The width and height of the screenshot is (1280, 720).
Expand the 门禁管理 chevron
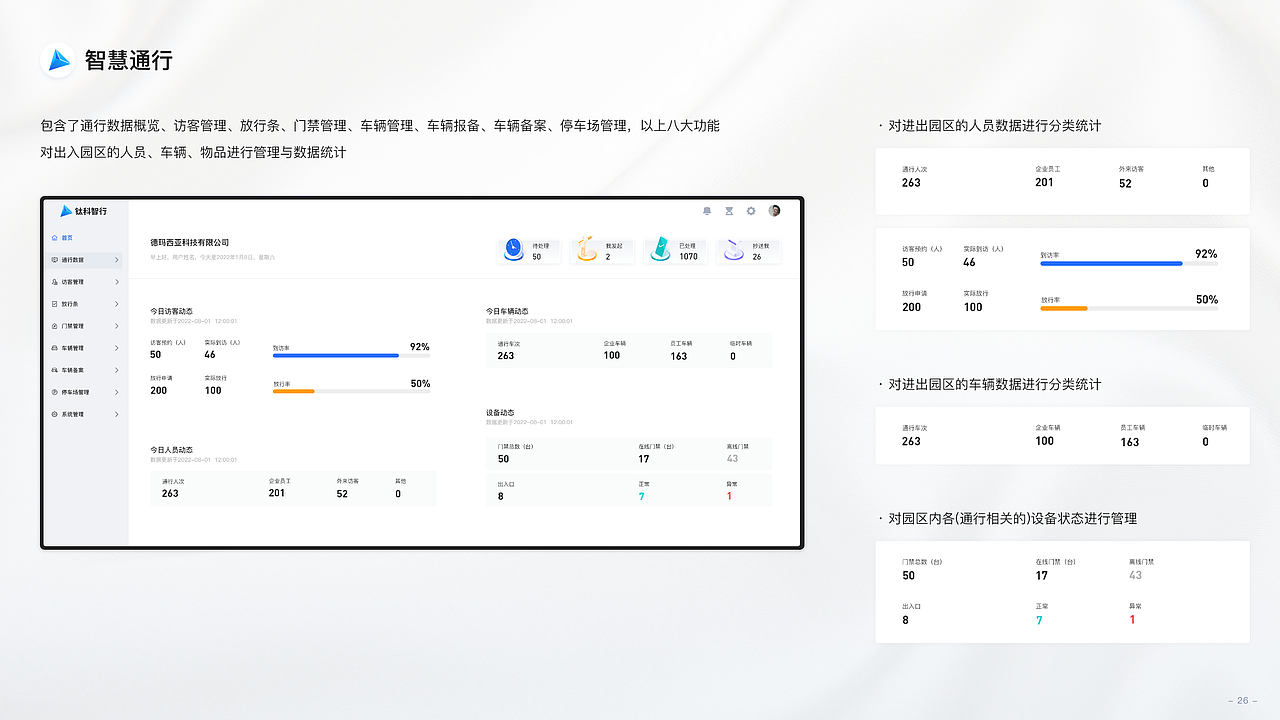click(117, 326)
